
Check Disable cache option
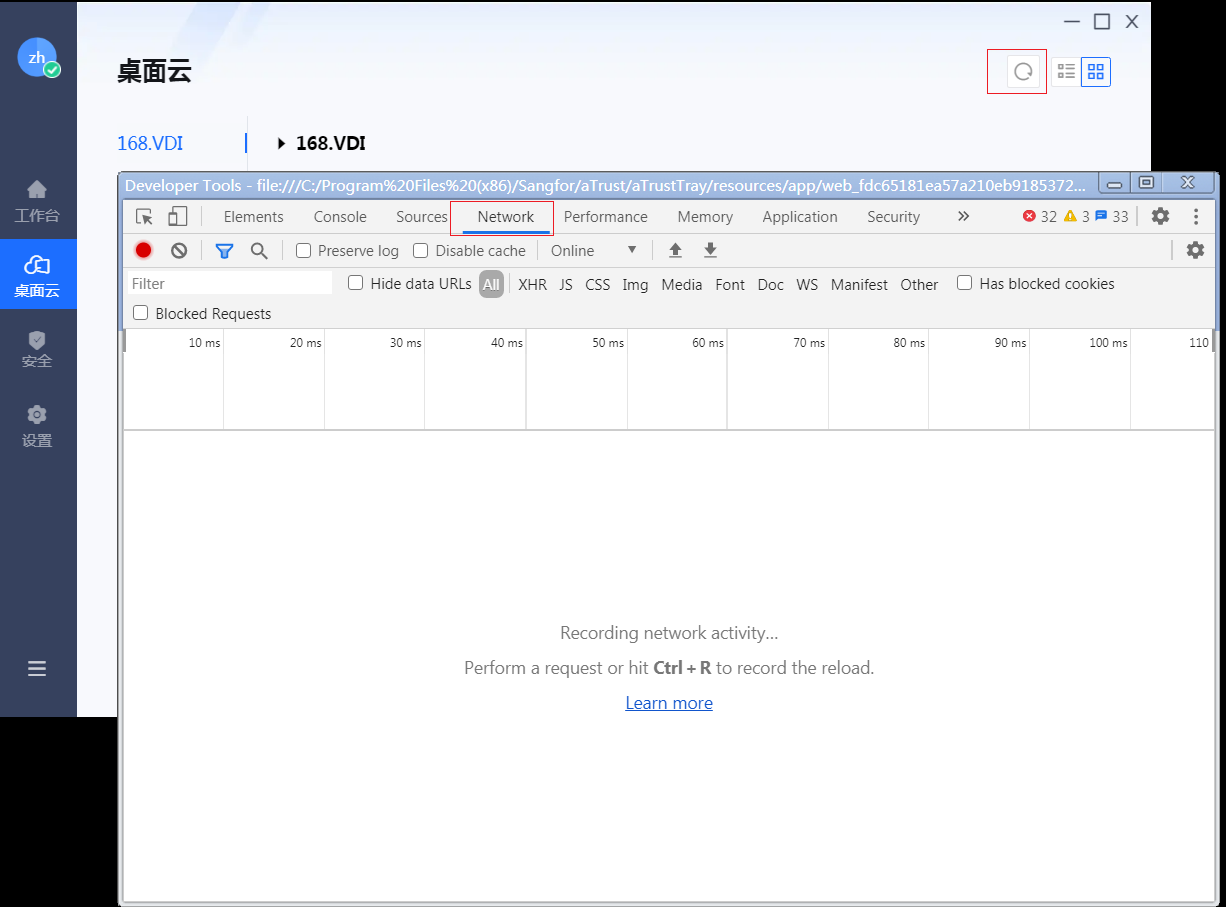coord(421,251)
